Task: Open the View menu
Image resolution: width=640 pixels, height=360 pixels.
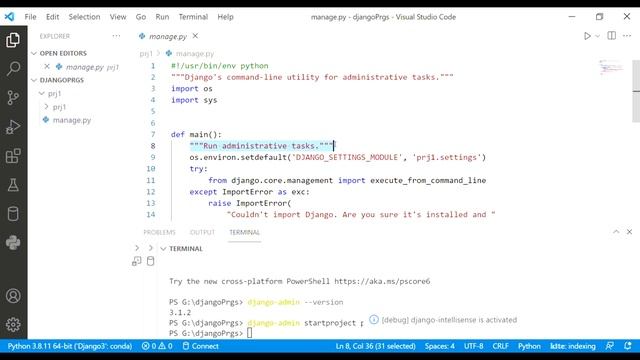Action: click(118, 17)
